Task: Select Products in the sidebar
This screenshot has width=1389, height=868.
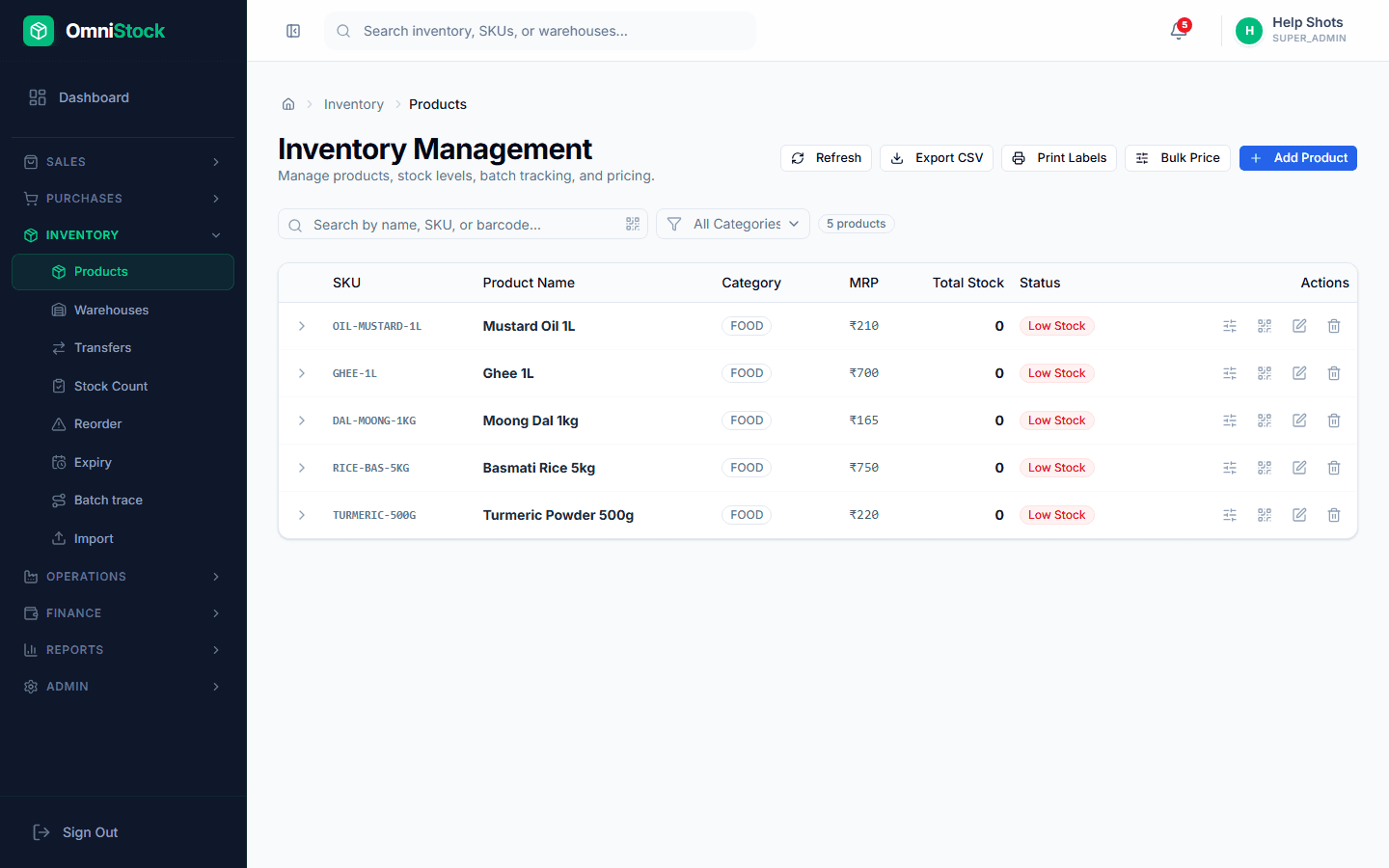Action: tap(123, 272)
